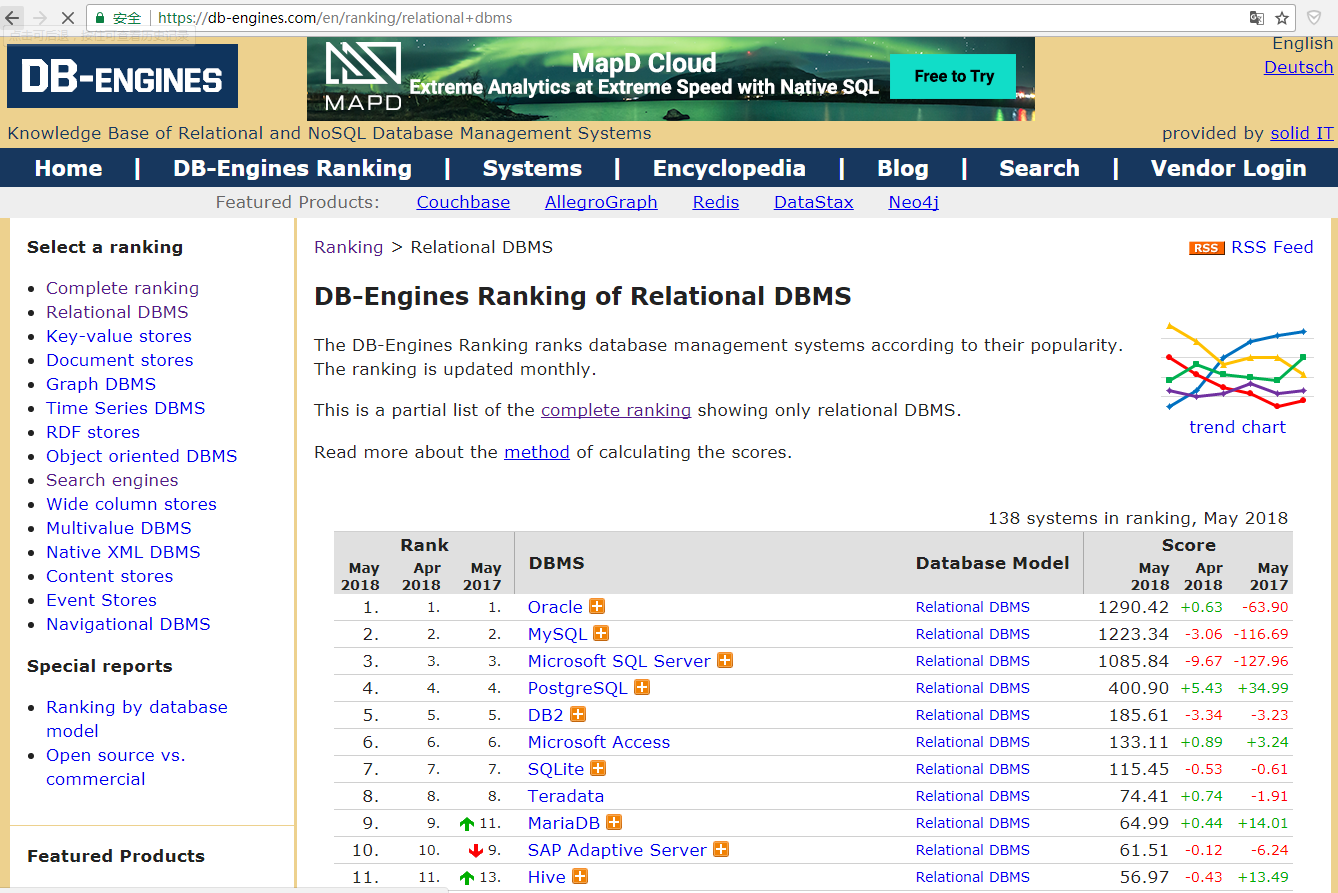Select Multivalue DBMS ranking
The image size is (1338, 893).
(119, 528)
